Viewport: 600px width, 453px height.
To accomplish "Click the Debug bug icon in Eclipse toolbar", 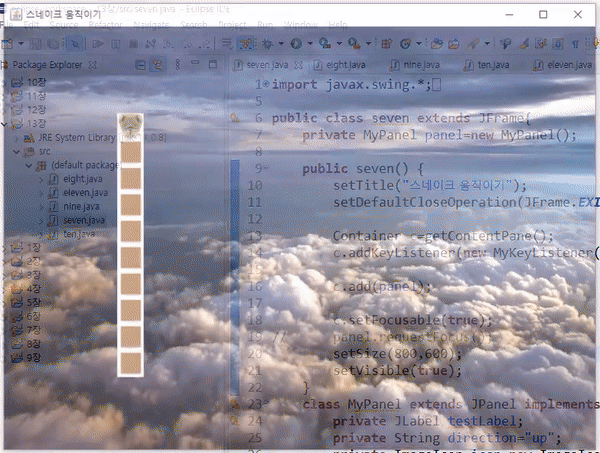I will coord(267,44).
